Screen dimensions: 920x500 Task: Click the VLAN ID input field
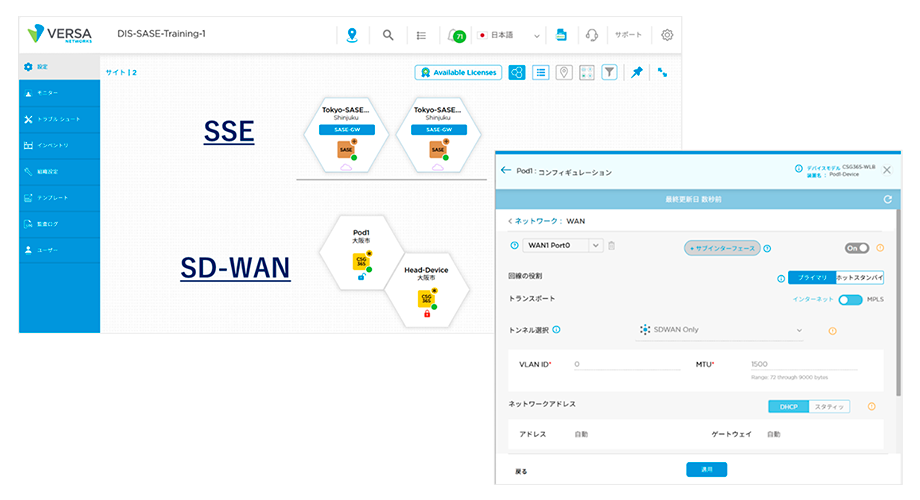click(624, 365)
